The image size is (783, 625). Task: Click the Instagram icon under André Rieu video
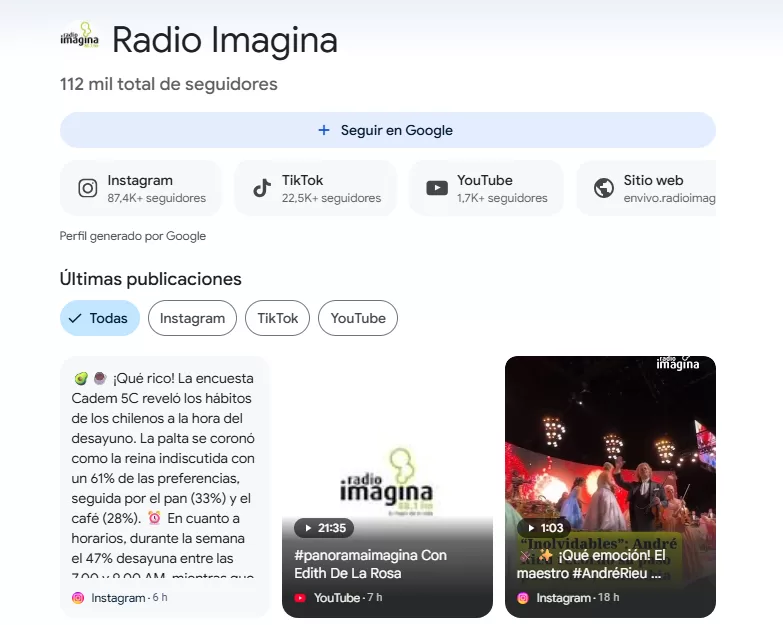523,598
